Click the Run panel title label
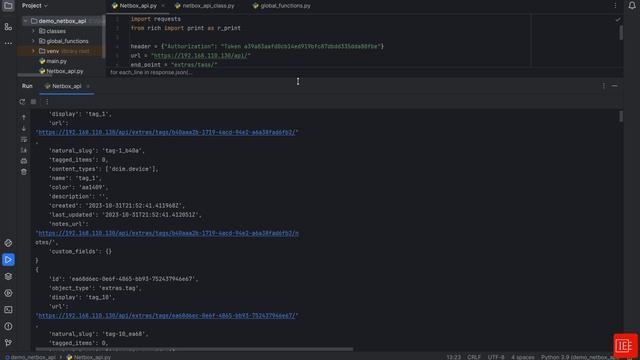The width and height of the screenshot is (640, 360). (x=27, y=86)
